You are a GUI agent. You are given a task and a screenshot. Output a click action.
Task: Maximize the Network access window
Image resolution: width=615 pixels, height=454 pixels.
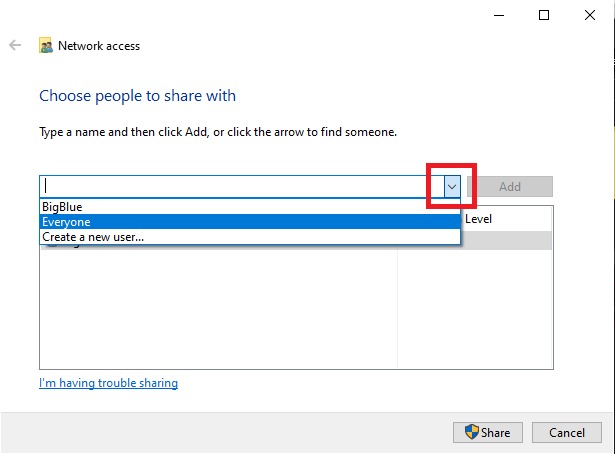coord(544,15)
